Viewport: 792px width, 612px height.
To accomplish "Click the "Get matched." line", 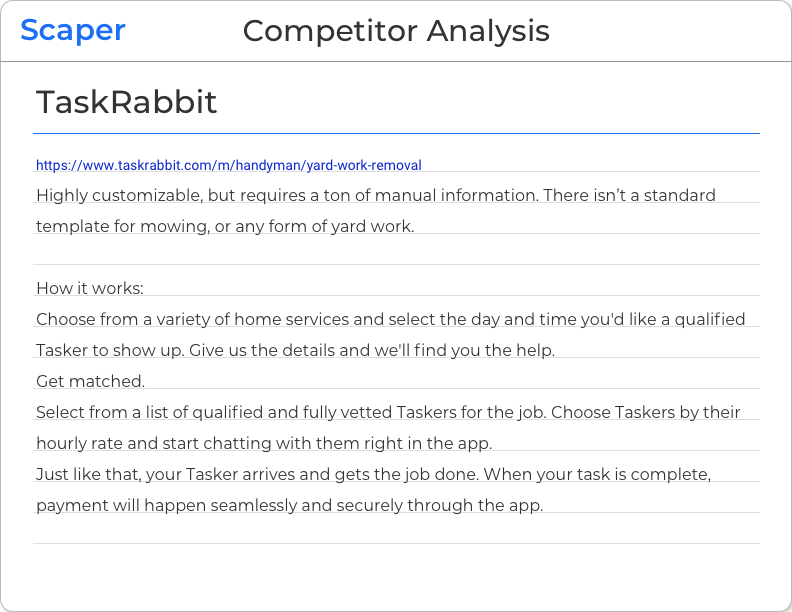I will (90, 381).
